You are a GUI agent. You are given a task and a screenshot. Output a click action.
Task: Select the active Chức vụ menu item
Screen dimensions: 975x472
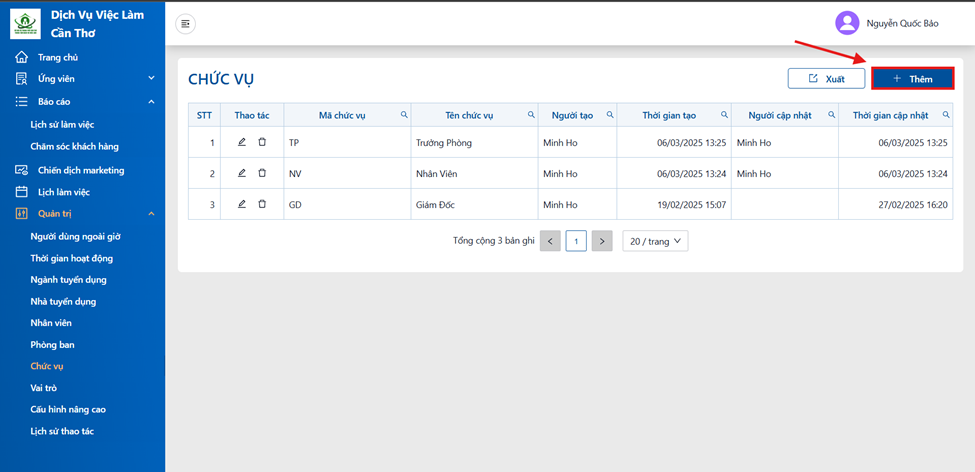point(47,366)
